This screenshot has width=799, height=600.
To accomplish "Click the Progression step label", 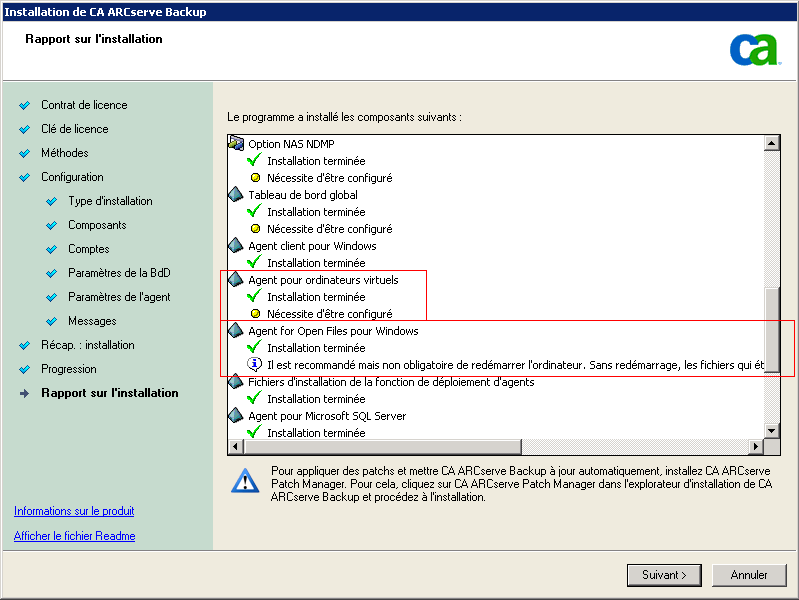I will click(68, 369).
